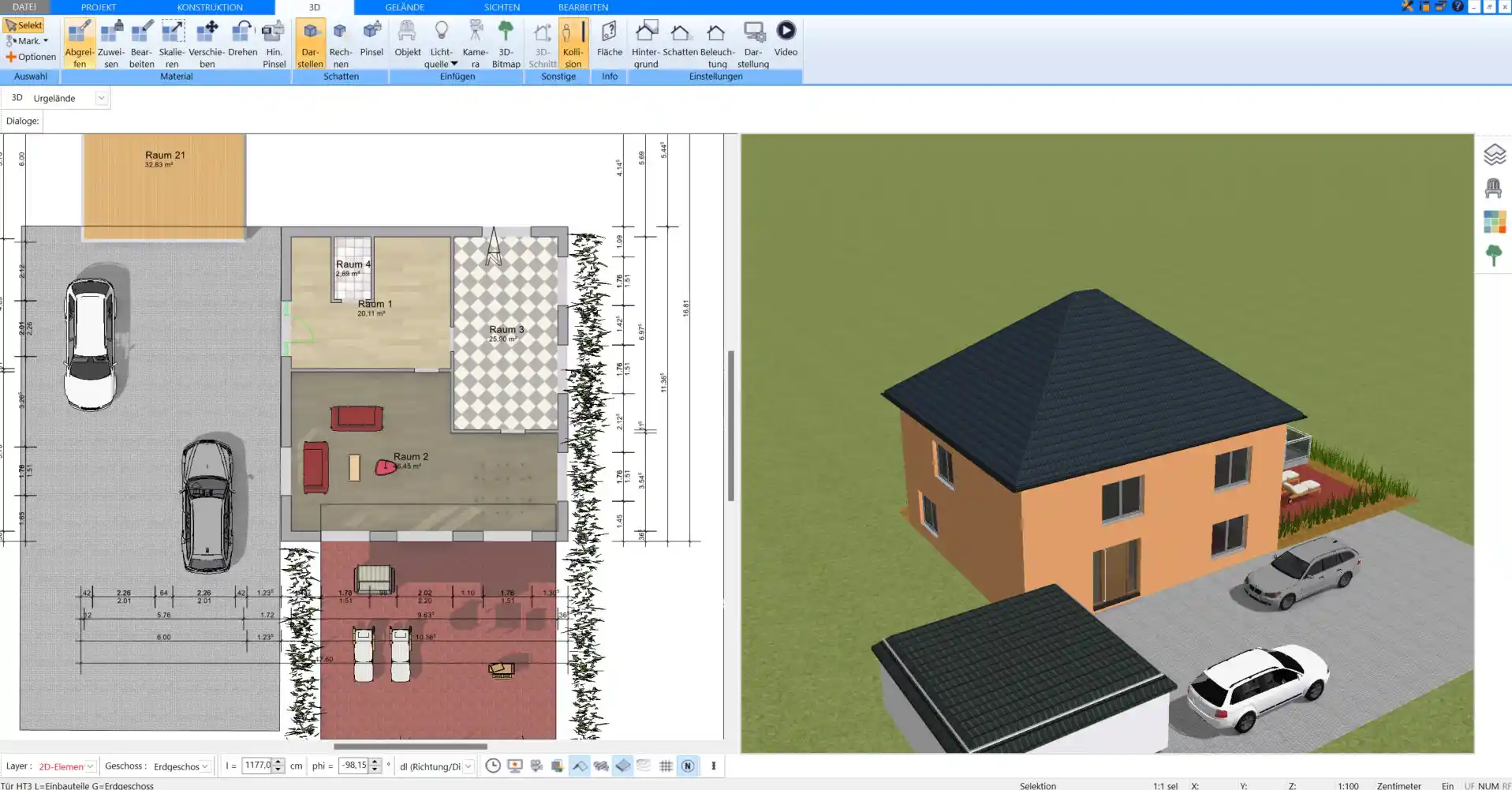Activate the Verschieben material move tool
Viewport: 1512px width, 790px height.
tap(207, 44)
